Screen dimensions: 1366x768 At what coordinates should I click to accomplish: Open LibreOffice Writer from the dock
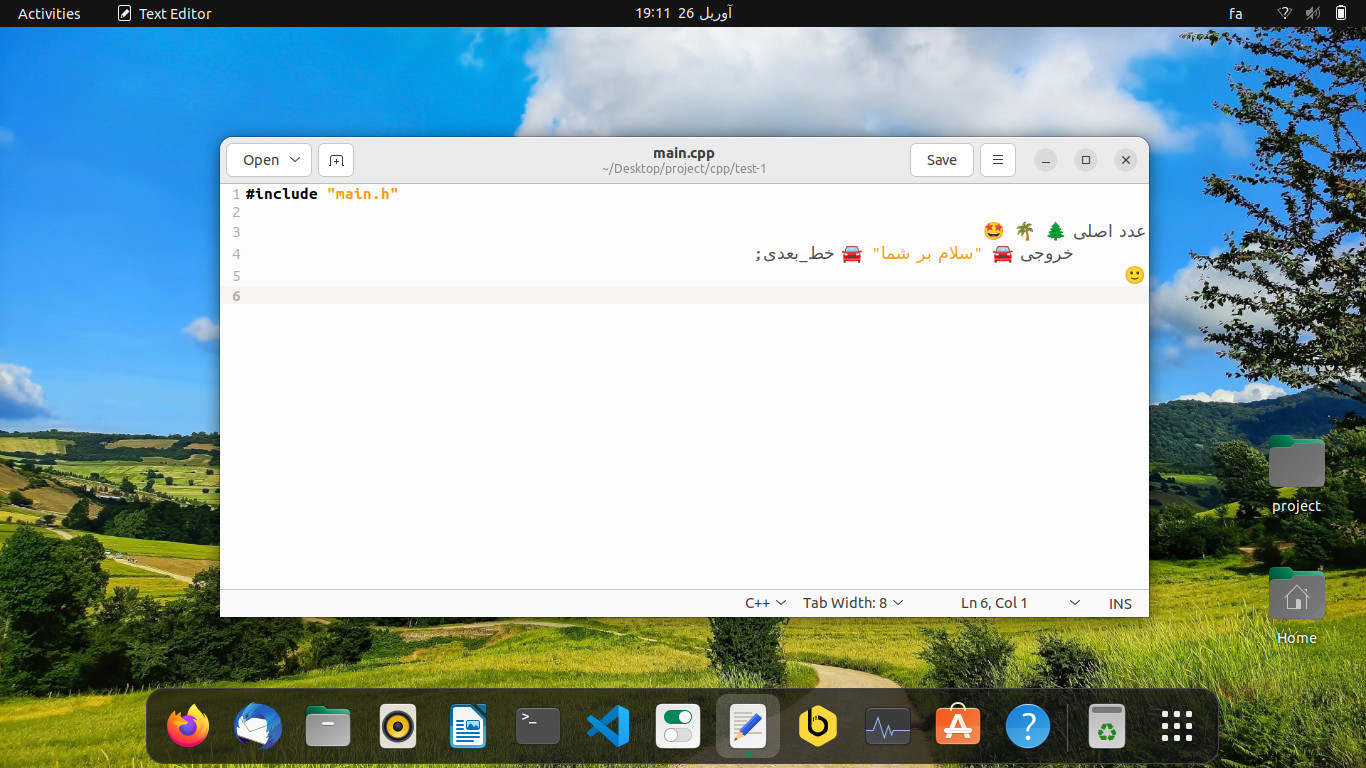(468, 726)
